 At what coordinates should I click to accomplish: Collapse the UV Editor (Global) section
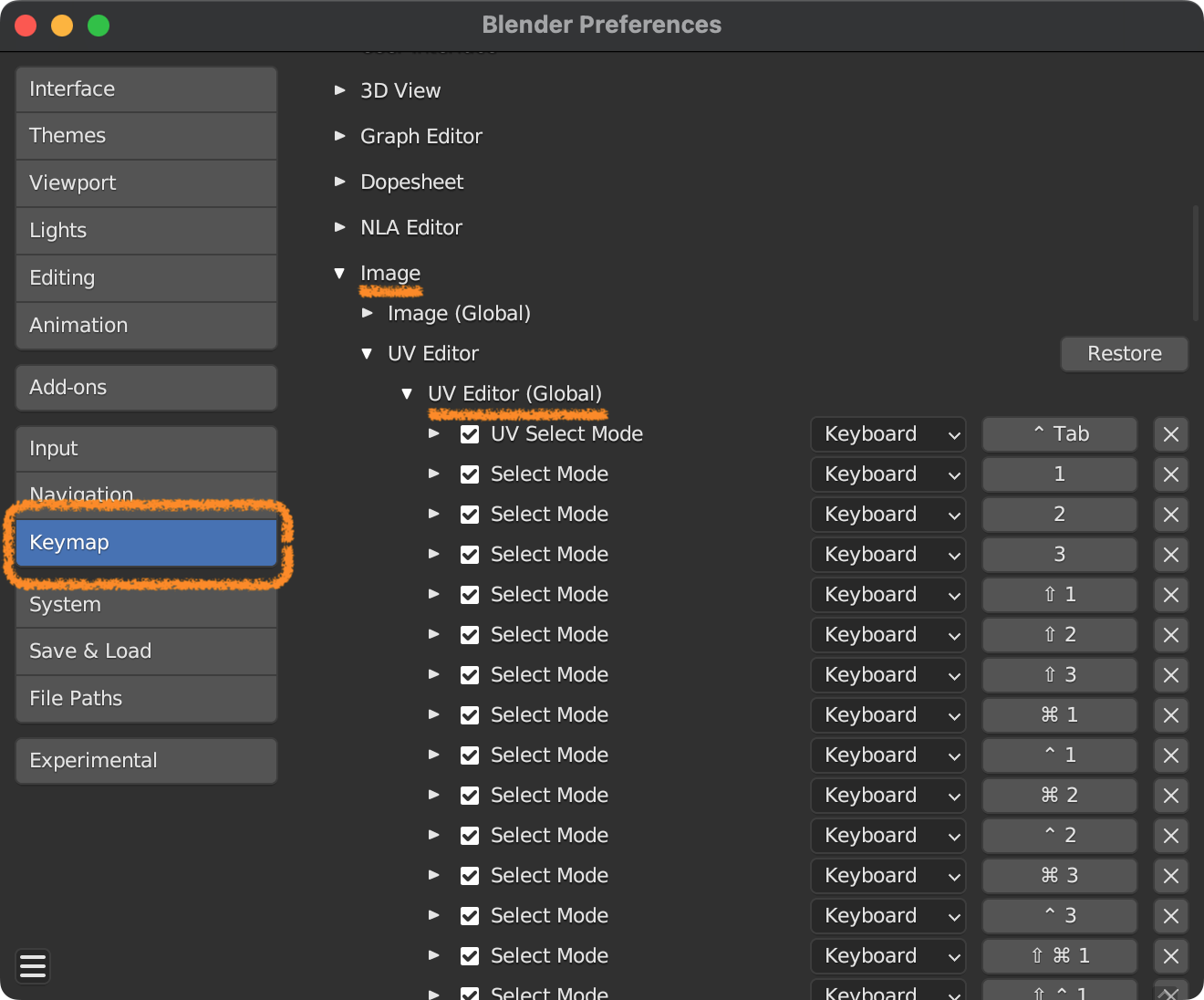coord(408,394)
